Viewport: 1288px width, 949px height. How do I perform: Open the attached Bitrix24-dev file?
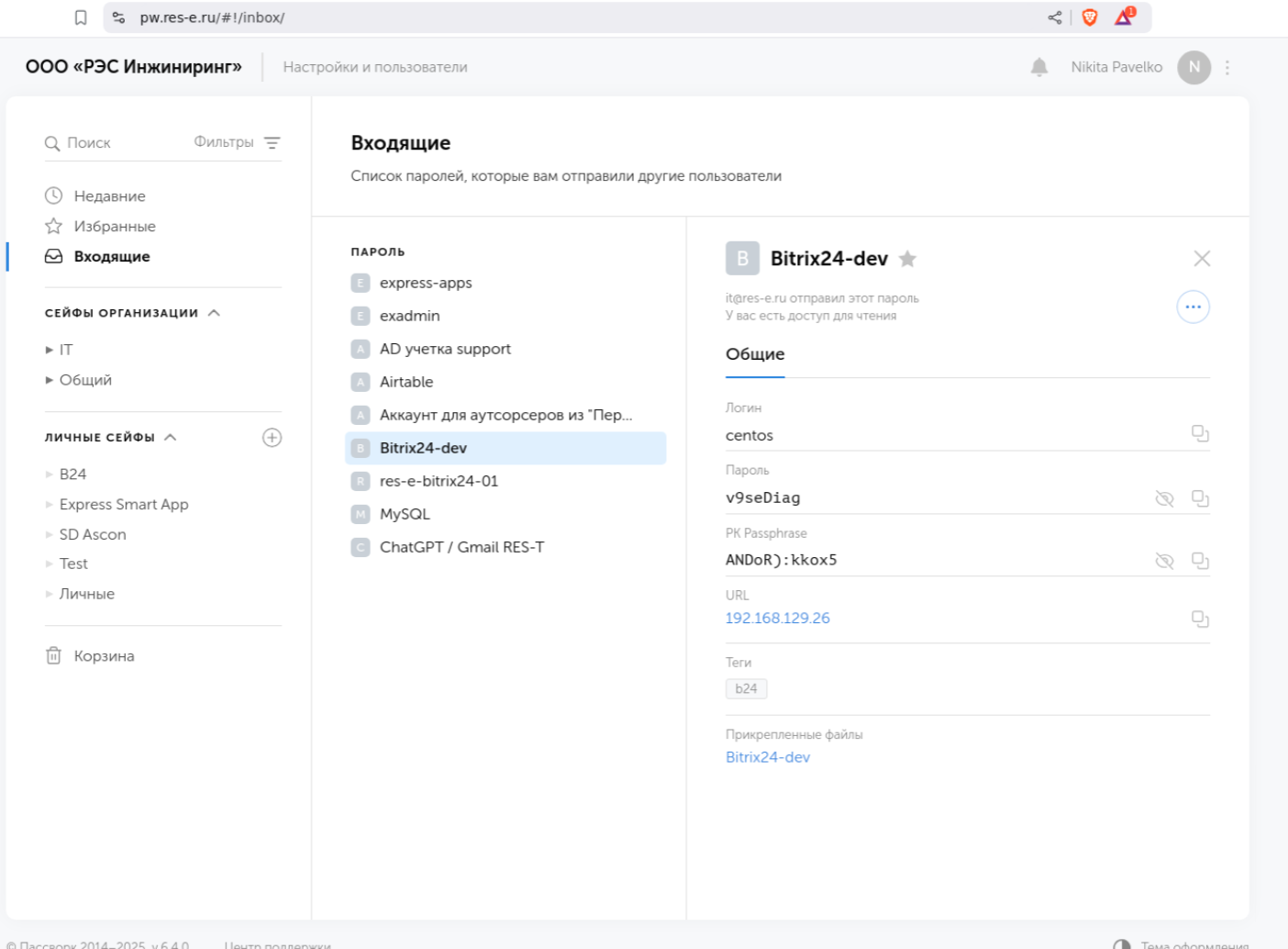767,757
